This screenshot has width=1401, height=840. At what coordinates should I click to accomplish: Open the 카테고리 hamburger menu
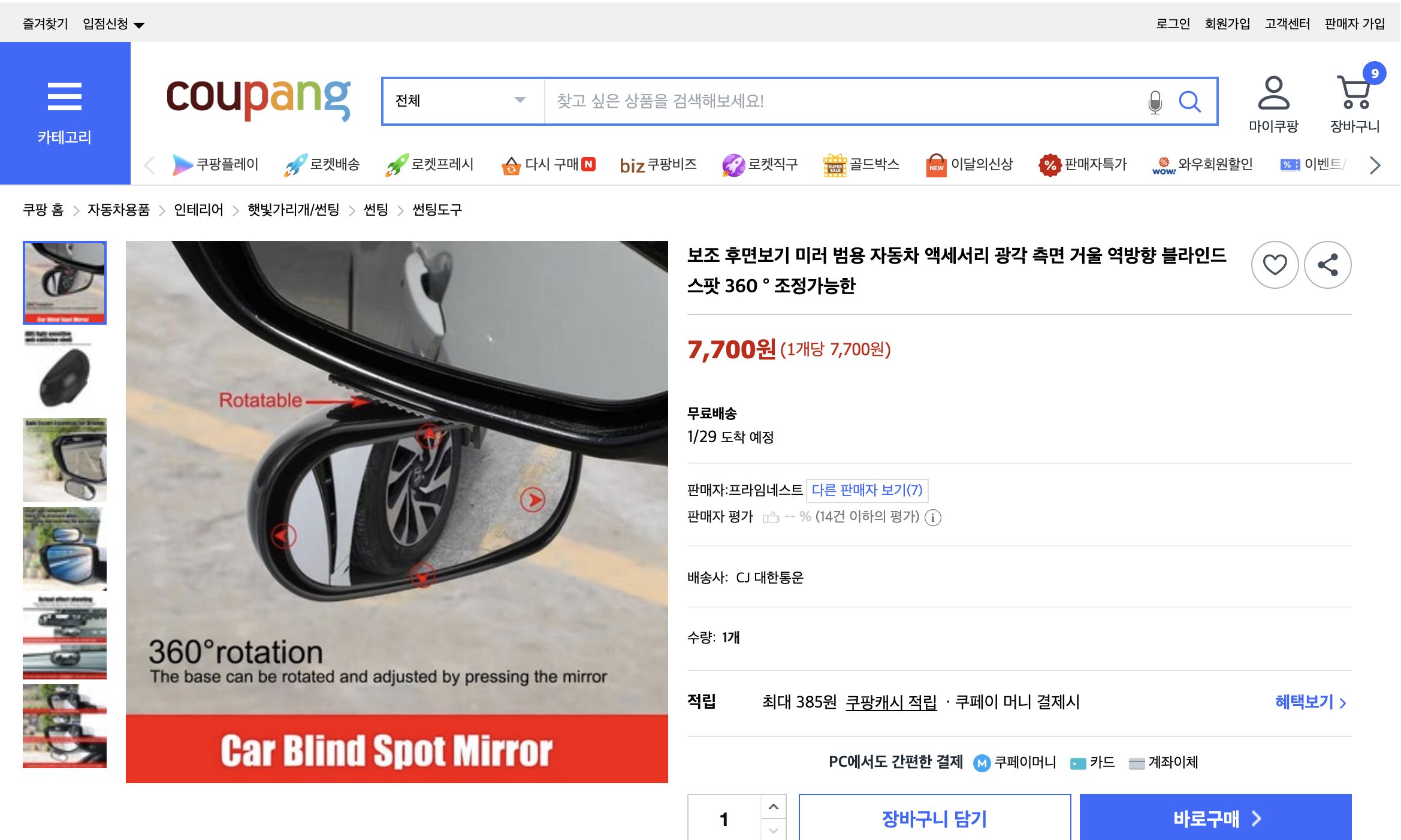point(65,102)
